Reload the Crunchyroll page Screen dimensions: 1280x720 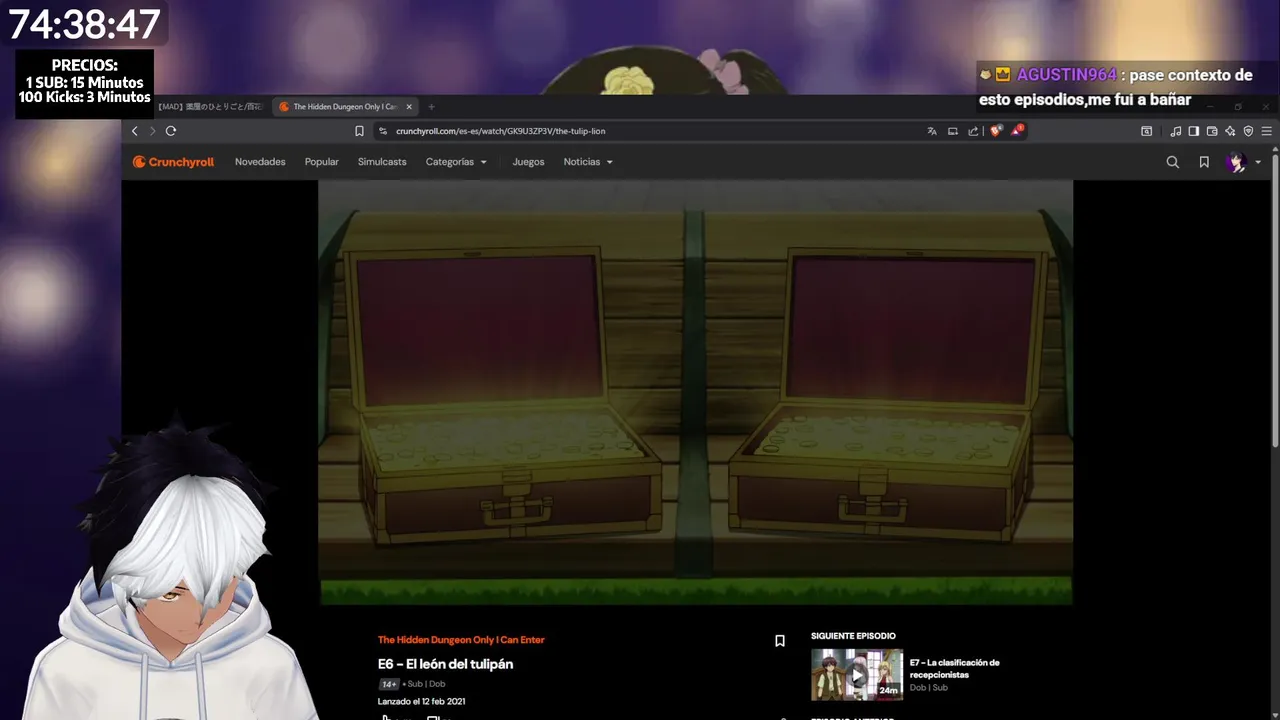tap(171, 131)
